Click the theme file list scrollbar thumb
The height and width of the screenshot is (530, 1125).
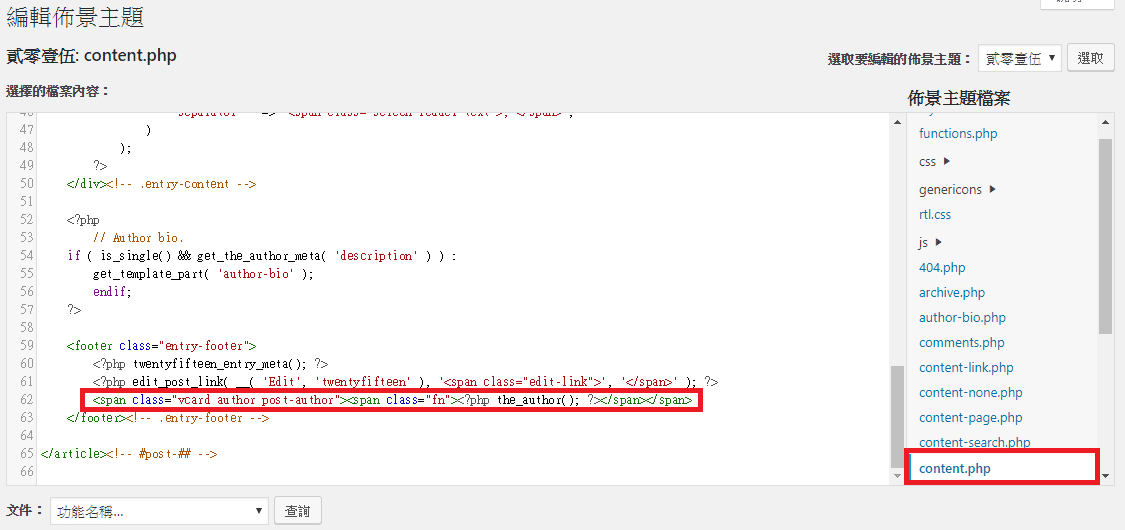[1105, 235]
